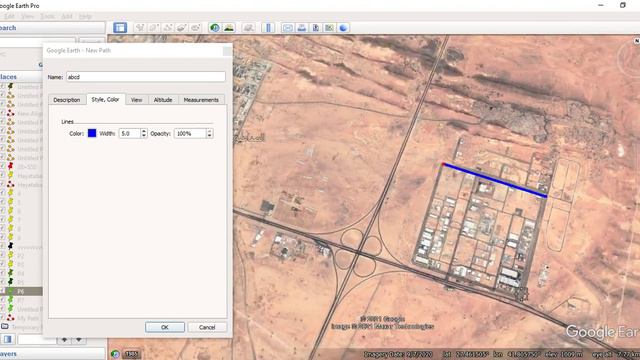
Task: Open the Tools menu
Action: point(47,16)
